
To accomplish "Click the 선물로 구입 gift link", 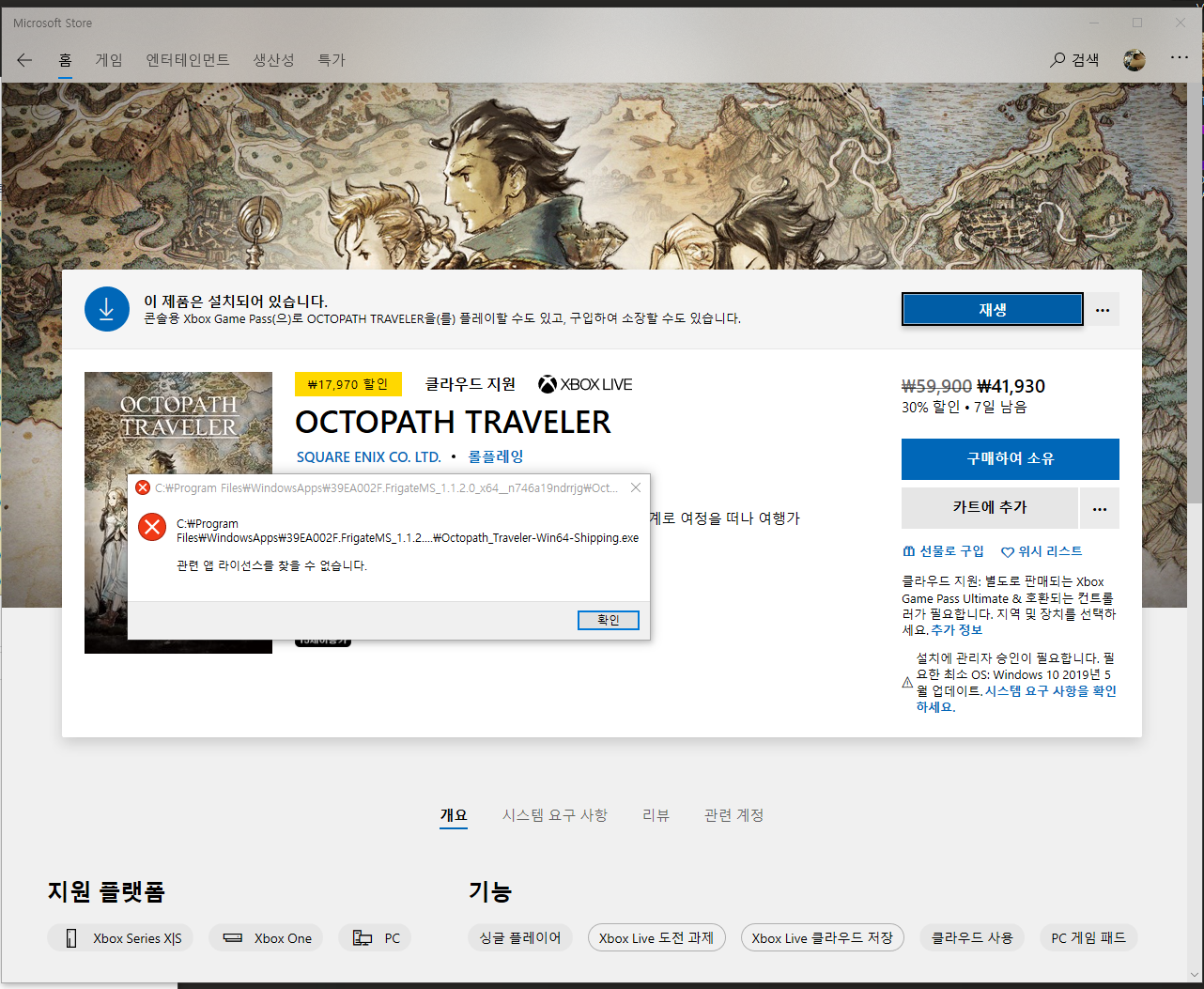I will coord(943,551).
